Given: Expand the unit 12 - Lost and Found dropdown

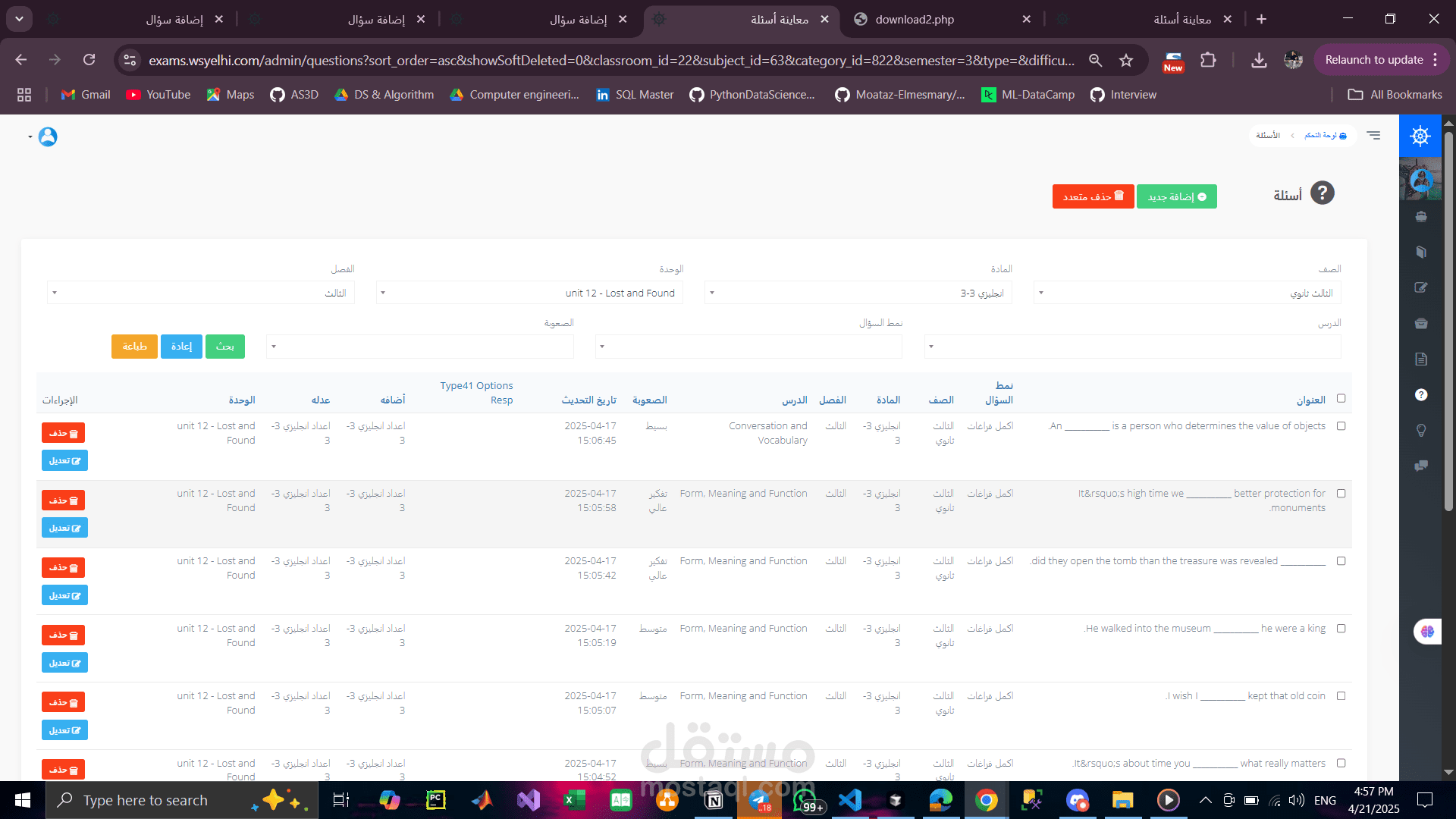Looking at the screenshot, I should (x=529, y=293).
